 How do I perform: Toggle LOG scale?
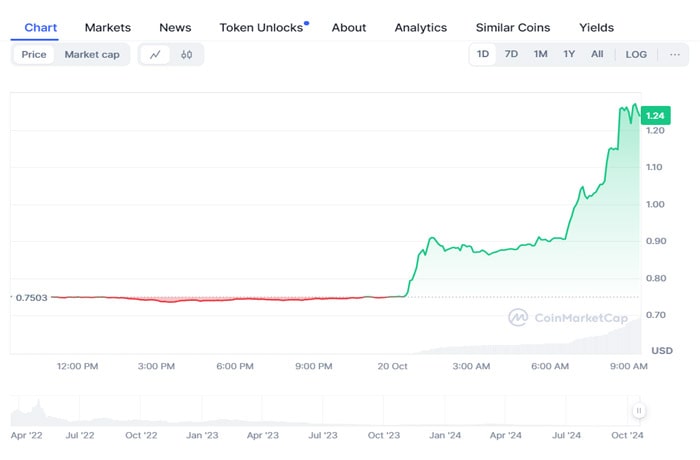(x=636, y=54)
